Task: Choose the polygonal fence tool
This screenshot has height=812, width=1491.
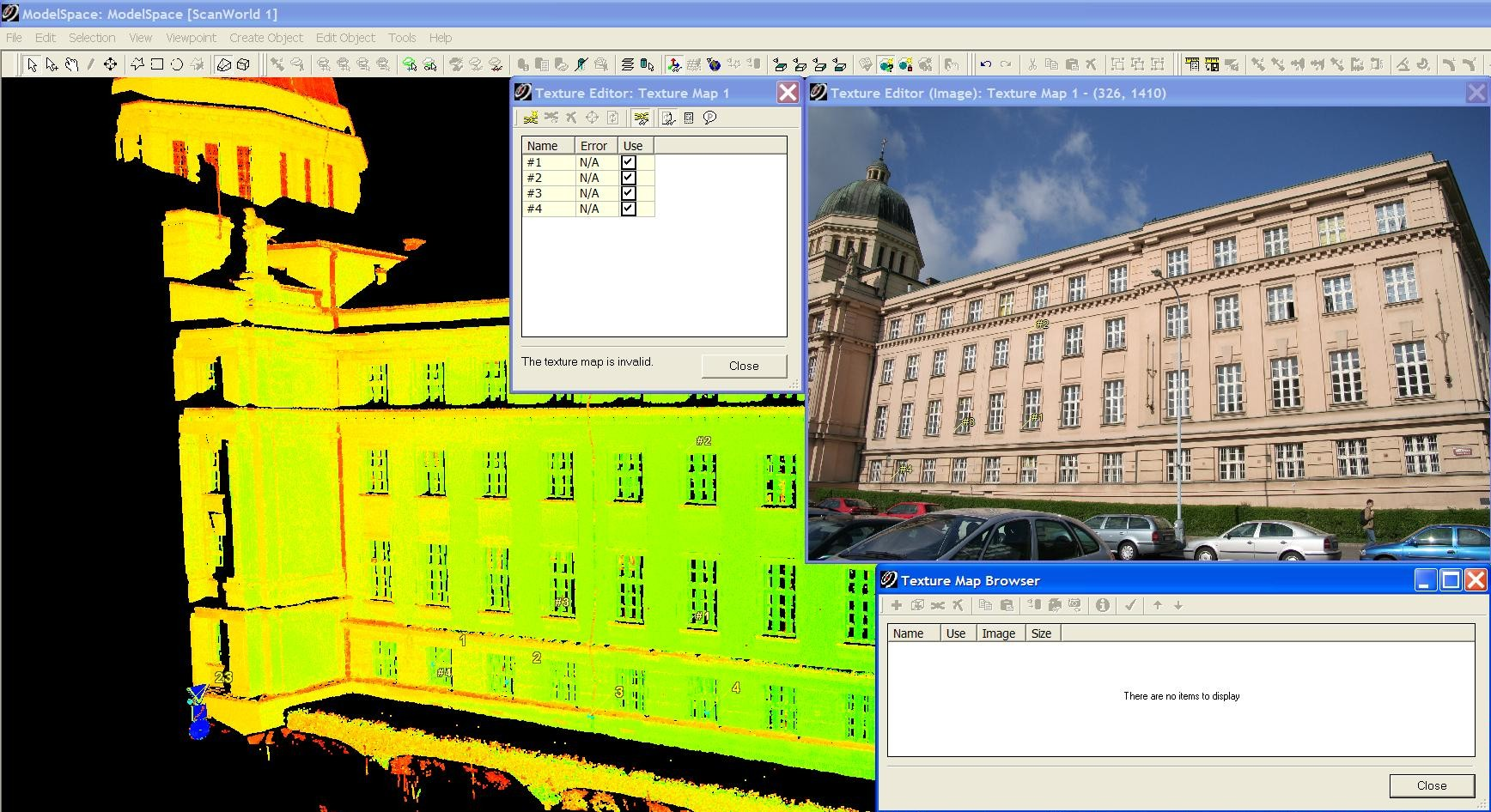Action: coord(137,64)
